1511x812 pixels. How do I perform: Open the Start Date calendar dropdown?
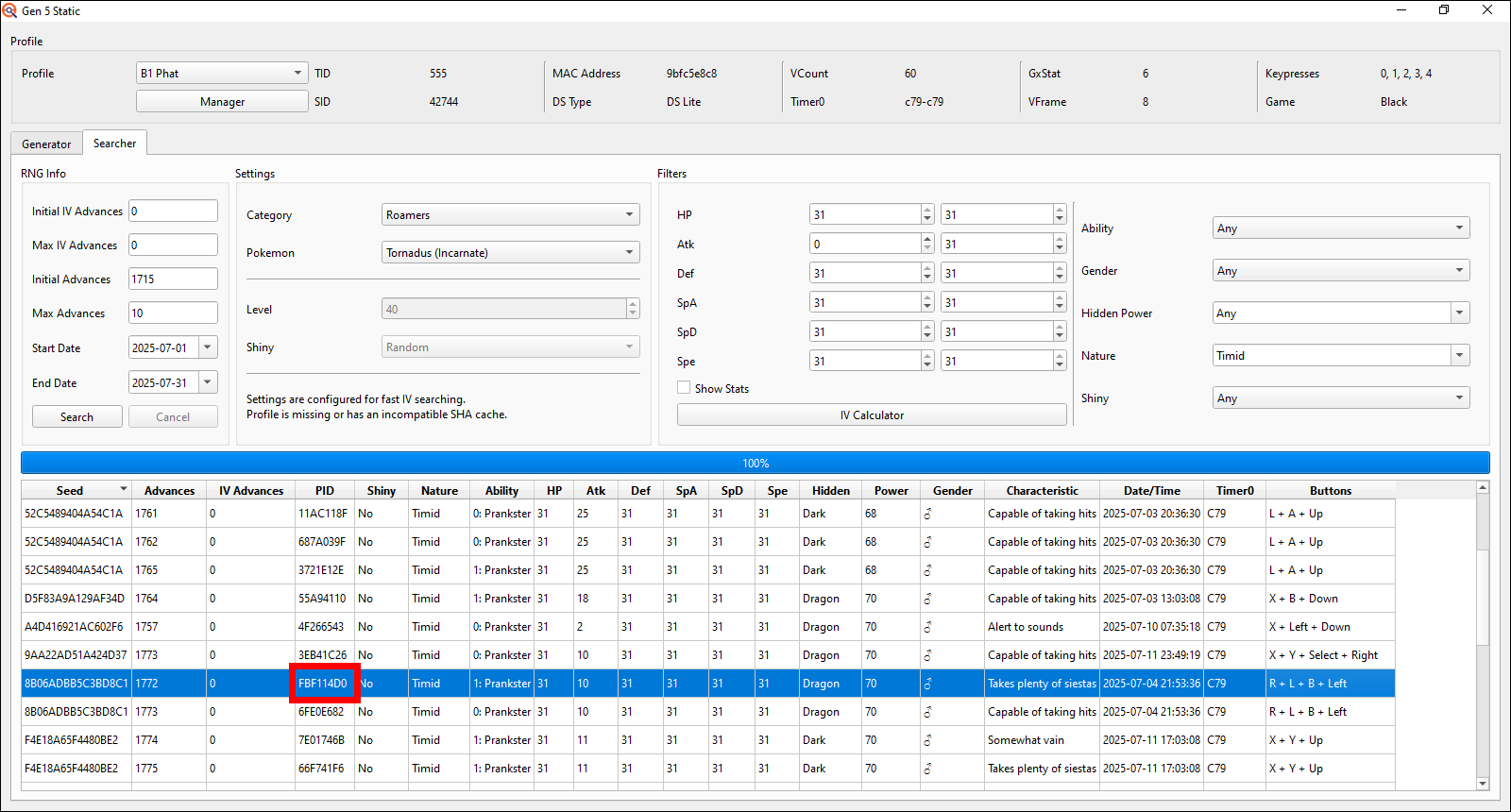point(208,347)
